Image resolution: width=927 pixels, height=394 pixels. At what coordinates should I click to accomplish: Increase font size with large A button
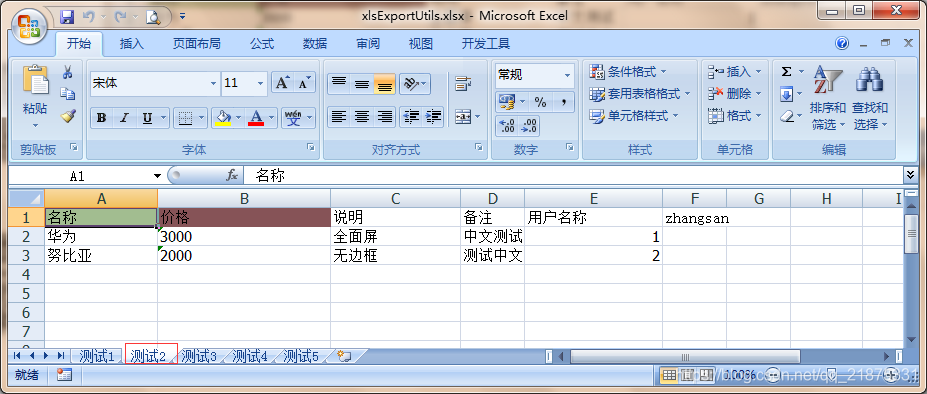click(282, 83)
